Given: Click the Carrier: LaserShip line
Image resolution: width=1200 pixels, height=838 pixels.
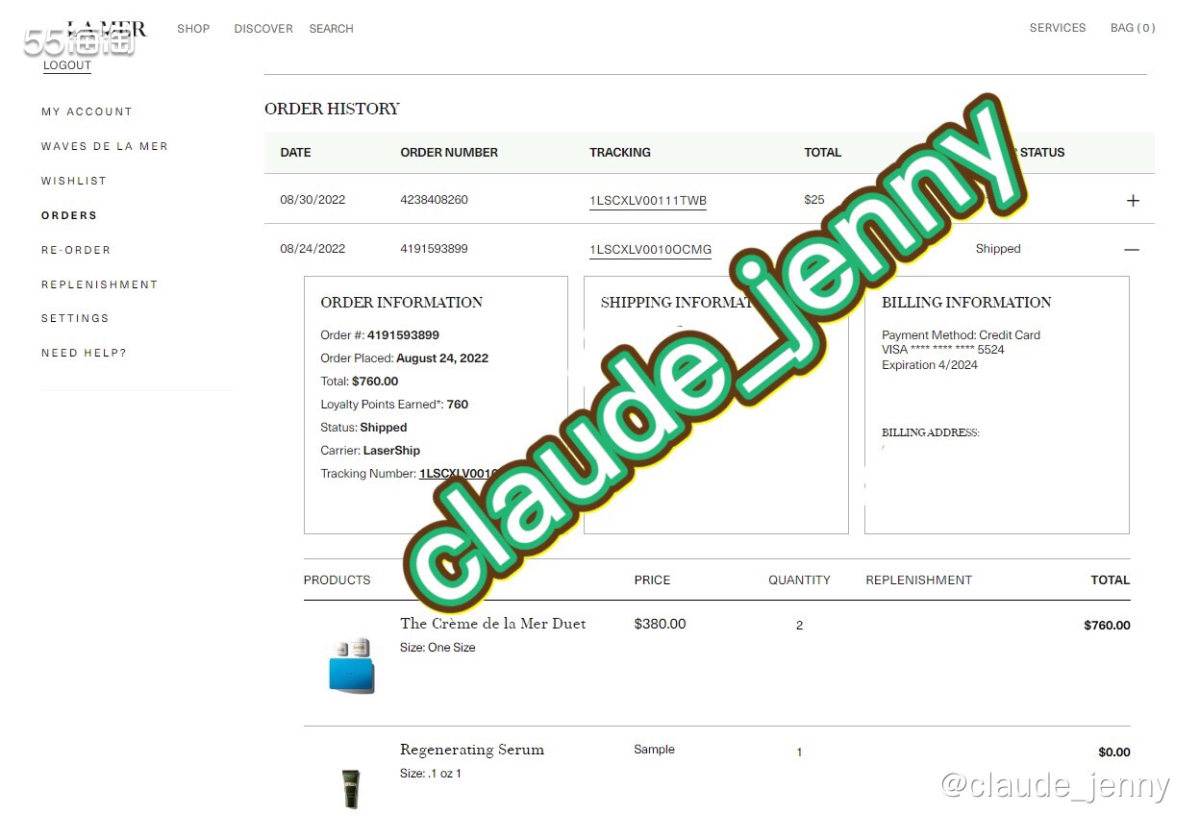Looking at the screenshot, I should pos(370,451).
